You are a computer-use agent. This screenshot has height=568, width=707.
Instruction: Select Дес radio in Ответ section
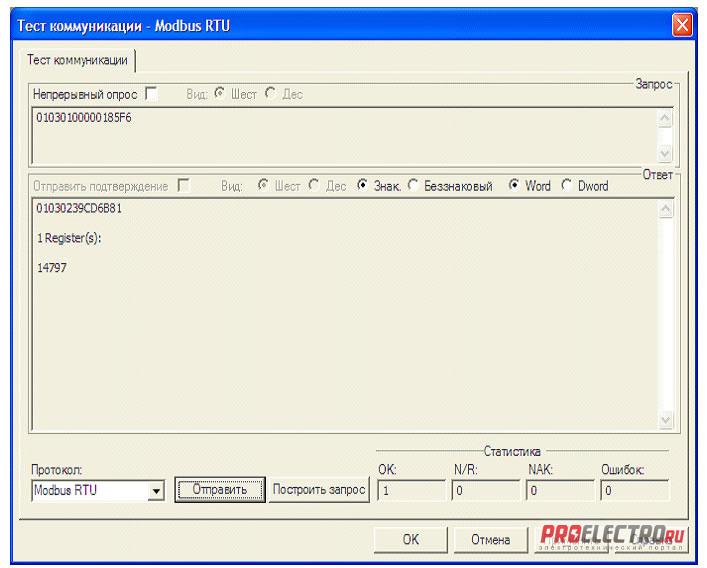tap(314, 185)
